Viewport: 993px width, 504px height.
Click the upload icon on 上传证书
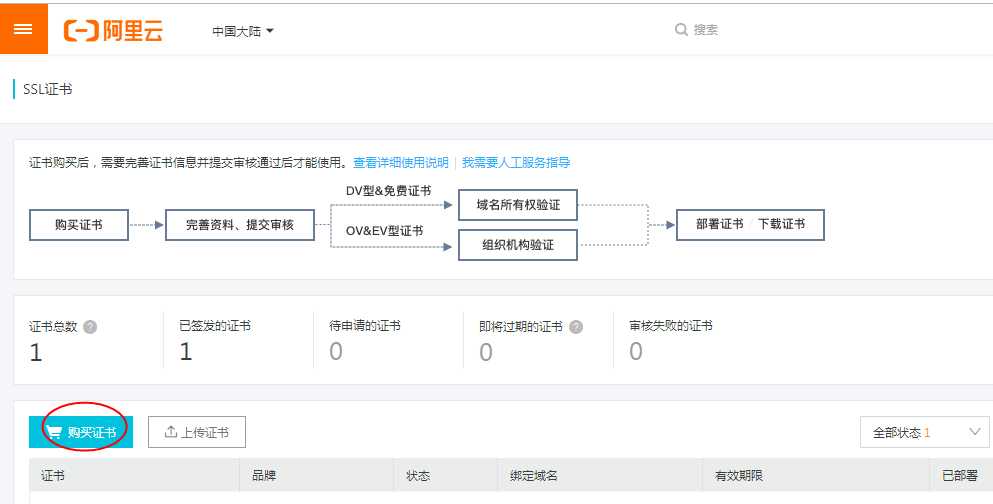point(171,432)
